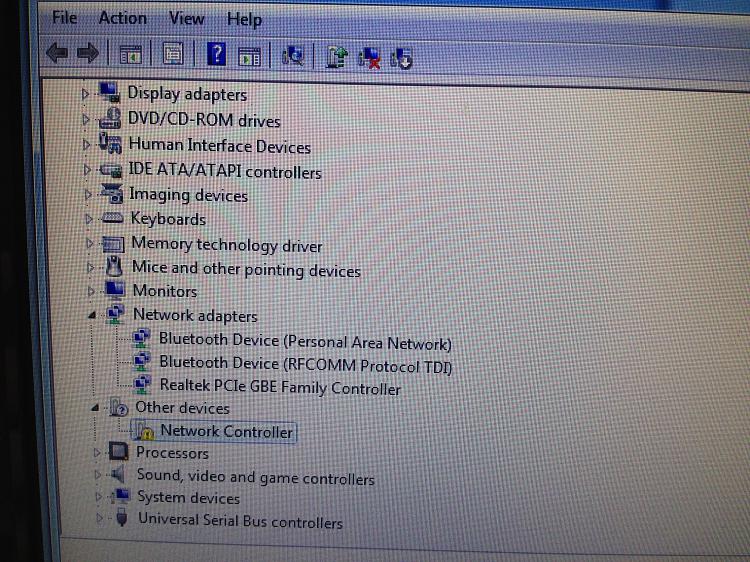Click the Processors chip icon
Screen dimensions: 750x562
point(119,451)
